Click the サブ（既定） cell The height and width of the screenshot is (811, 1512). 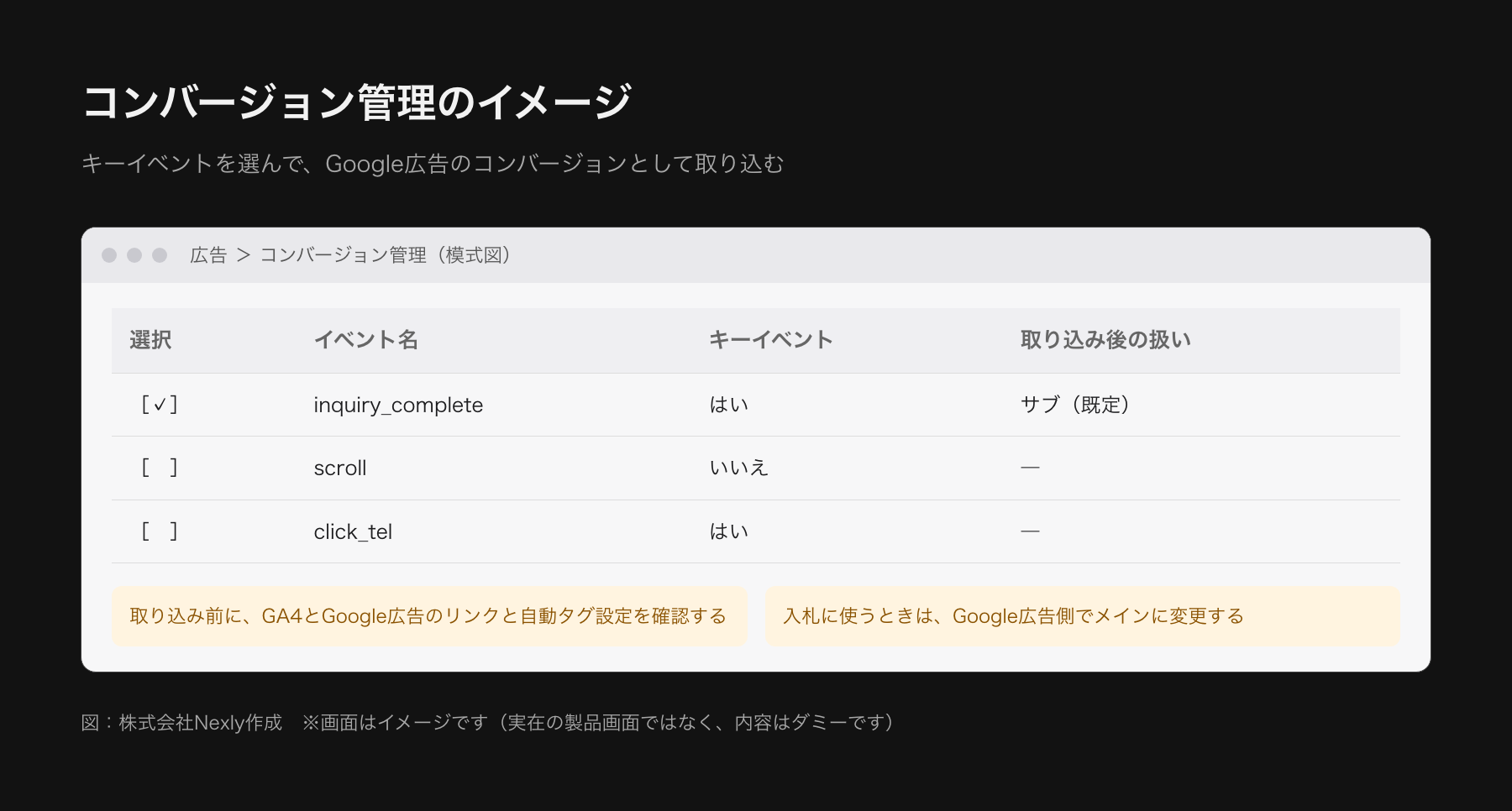tap(1075, 405)
